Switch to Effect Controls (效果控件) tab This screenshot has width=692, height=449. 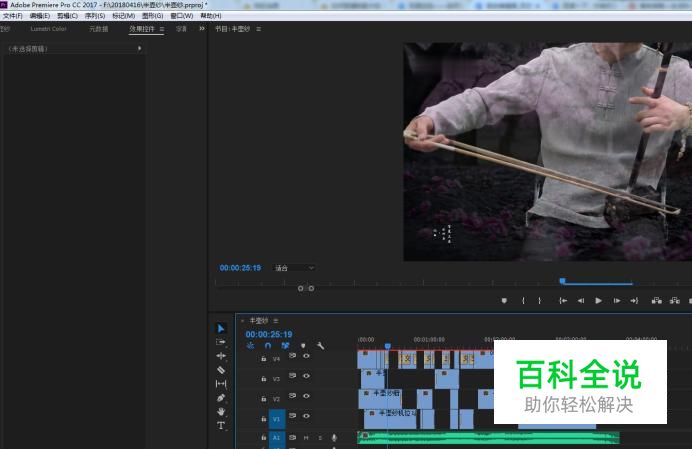pos(142,29)
